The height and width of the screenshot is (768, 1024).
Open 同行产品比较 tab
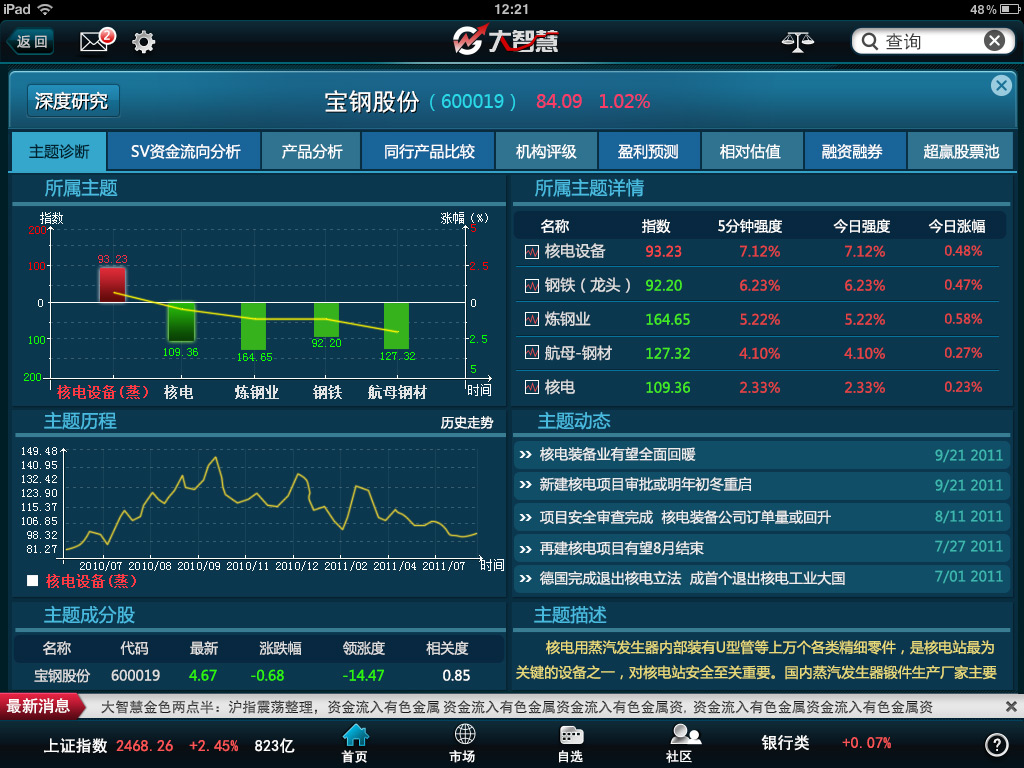[428, 152]
